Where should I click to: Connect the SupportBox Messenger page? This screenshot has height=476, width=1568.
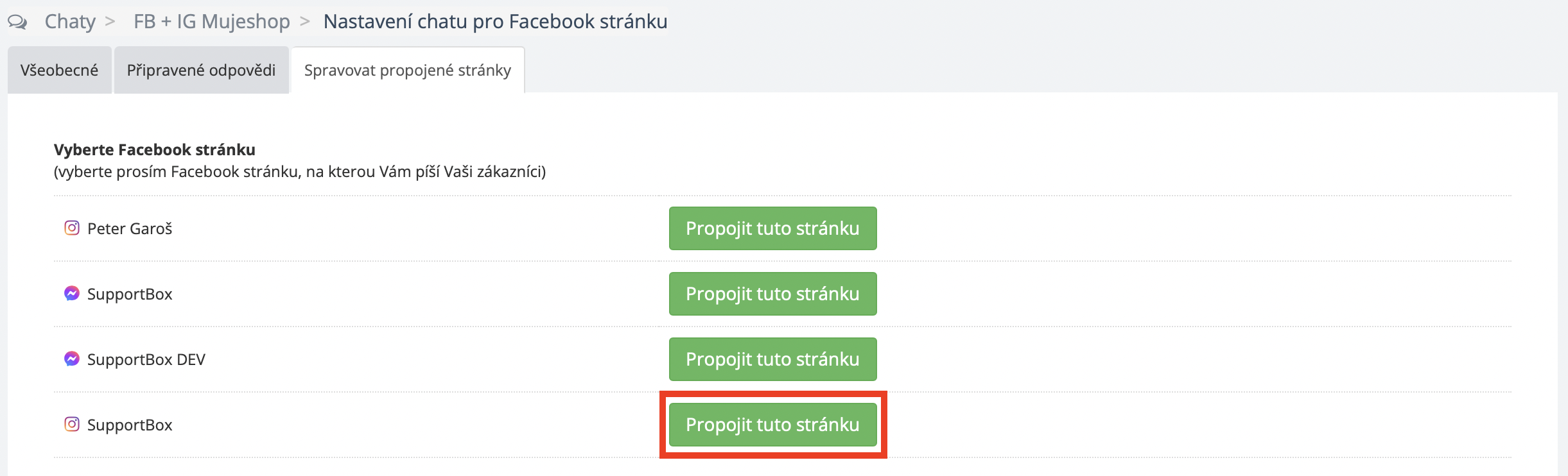coord(772,294)
